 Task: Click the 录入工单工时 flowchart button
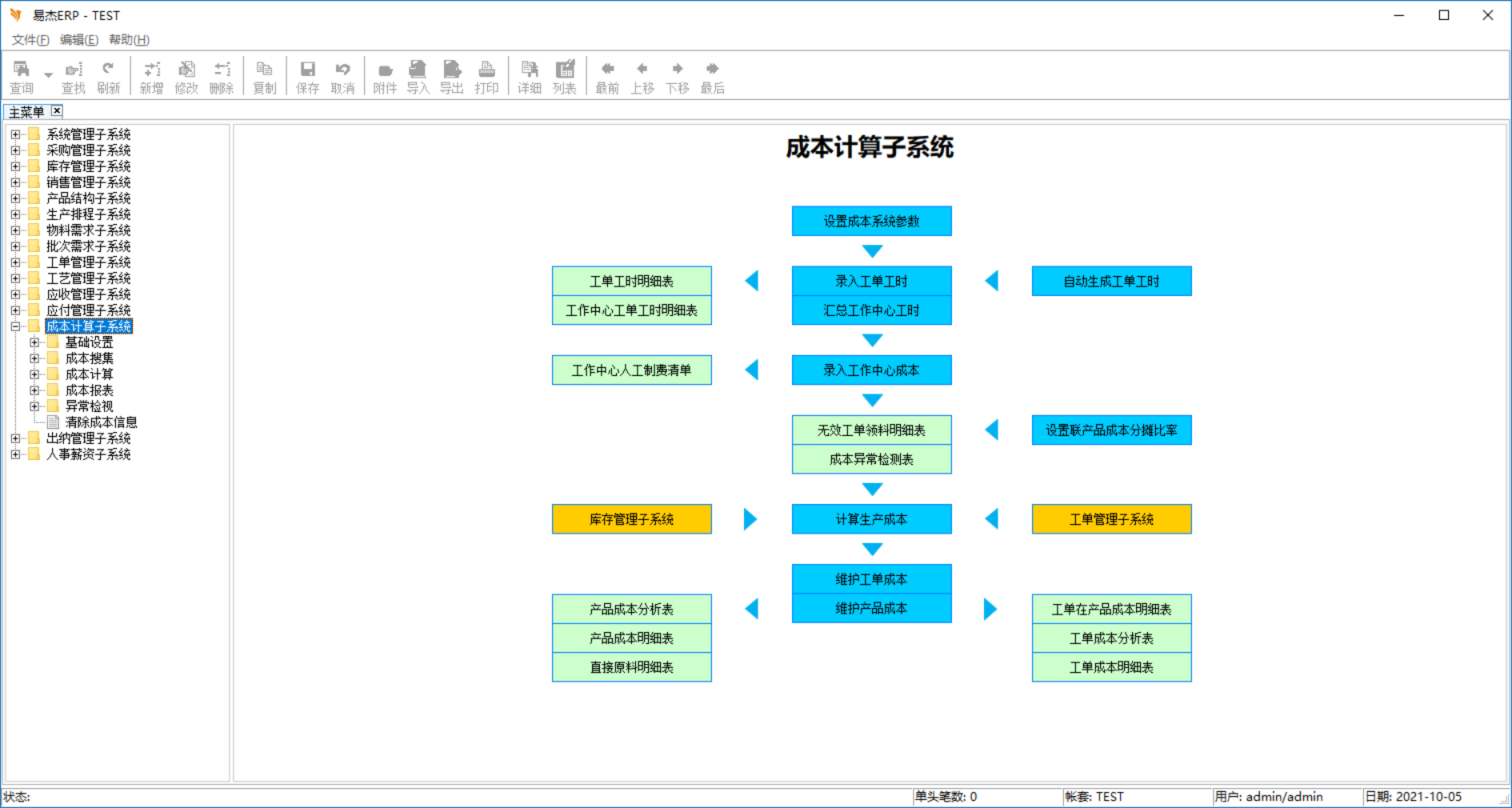click(872, 281)
